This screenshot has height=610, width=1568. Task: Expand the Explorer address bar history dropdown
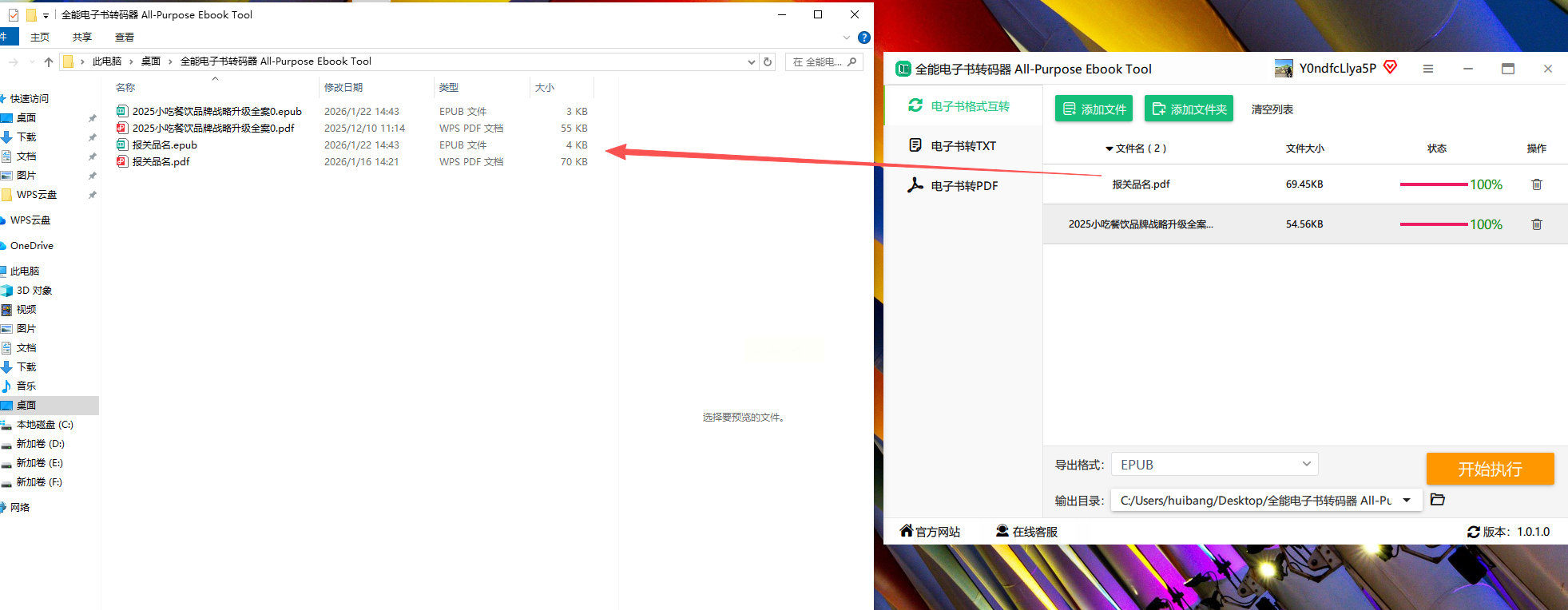pos(751,61)
